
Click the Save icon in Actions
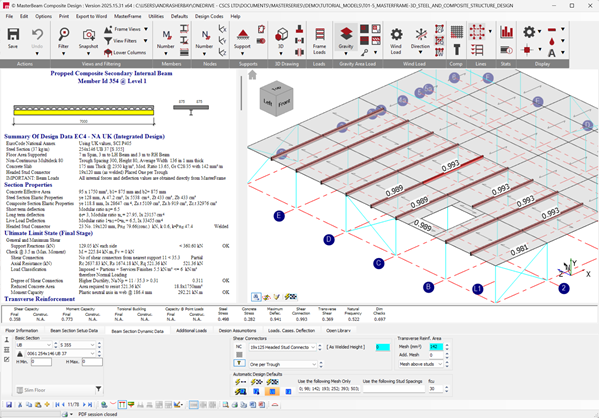(x=13, y=35)
